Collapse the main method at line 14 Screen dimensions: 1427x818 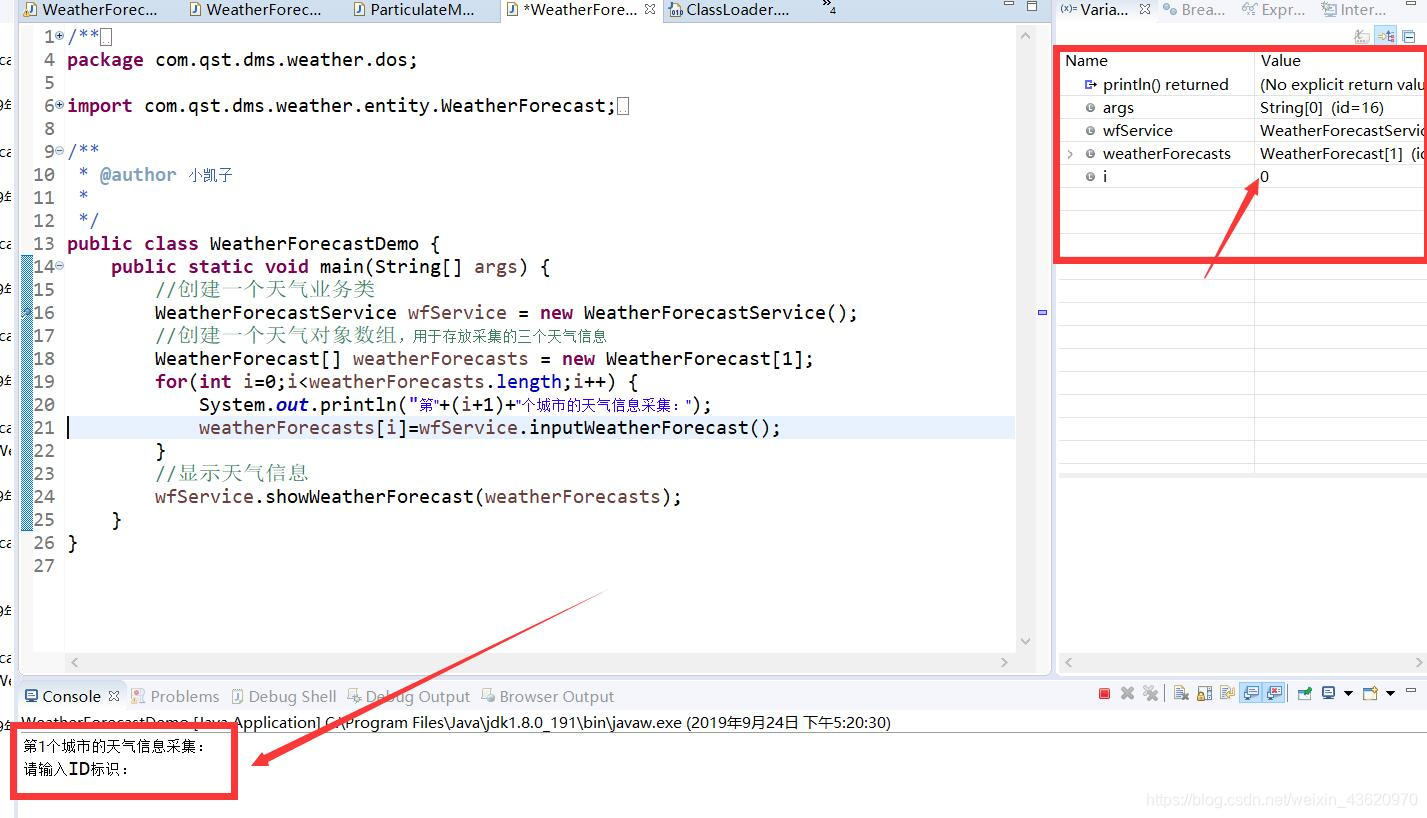60,266
